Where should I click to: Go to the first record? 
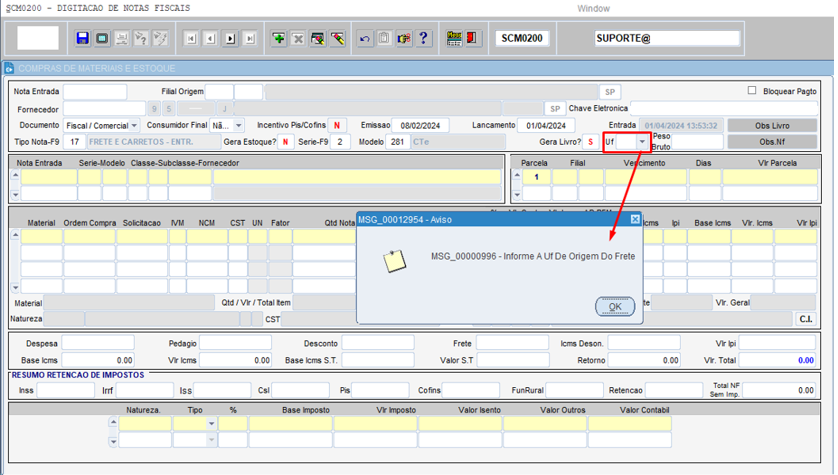(191, 38)
